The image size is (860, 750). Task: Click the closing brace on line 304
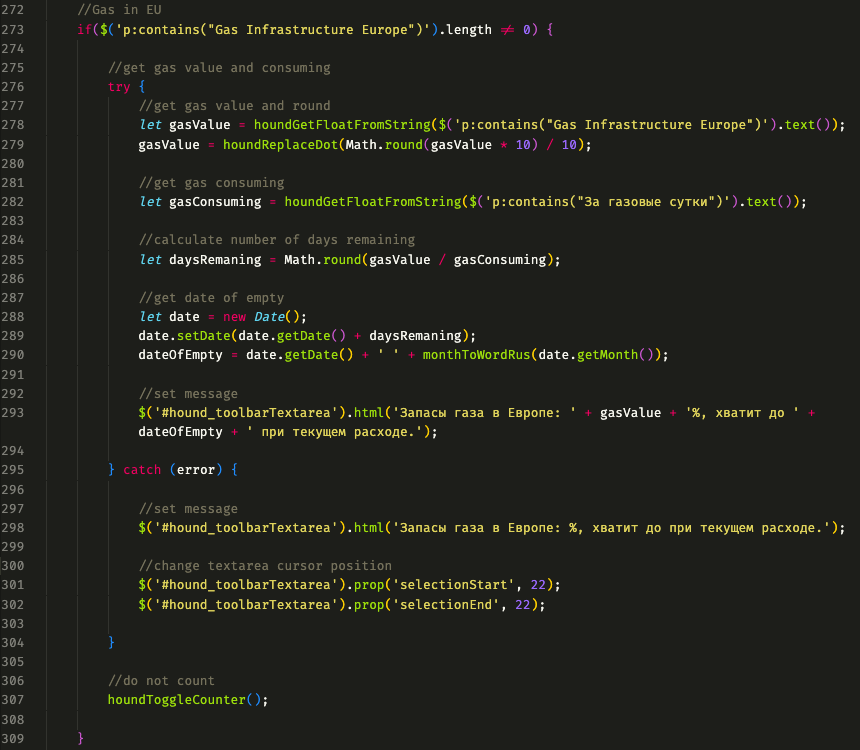click(x=111, y=642)
